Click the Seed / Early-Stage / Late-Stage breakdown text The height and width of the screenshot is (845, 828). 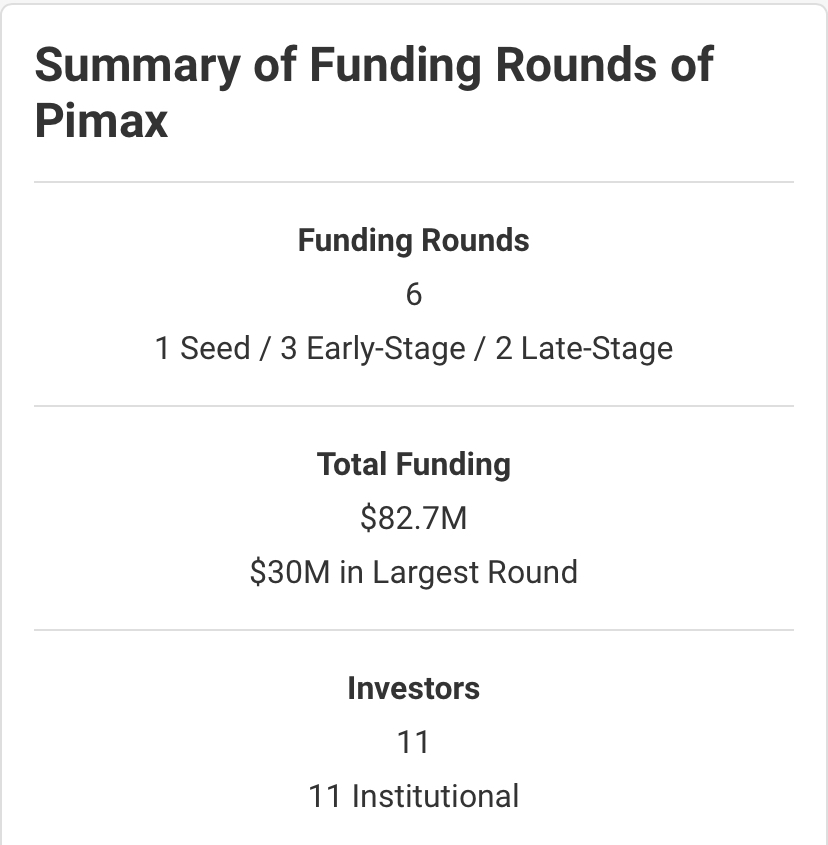[x=413, y=348]
